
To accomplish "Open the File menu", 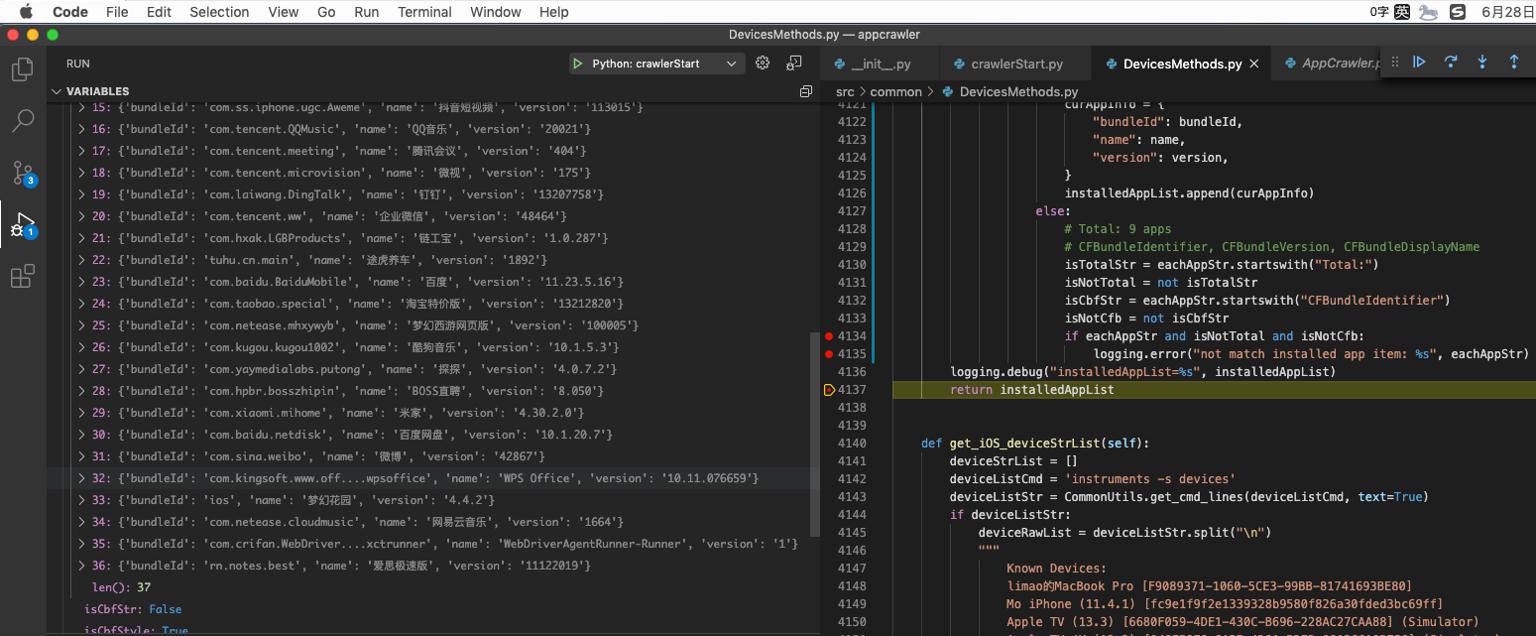I will coord(117,12).
